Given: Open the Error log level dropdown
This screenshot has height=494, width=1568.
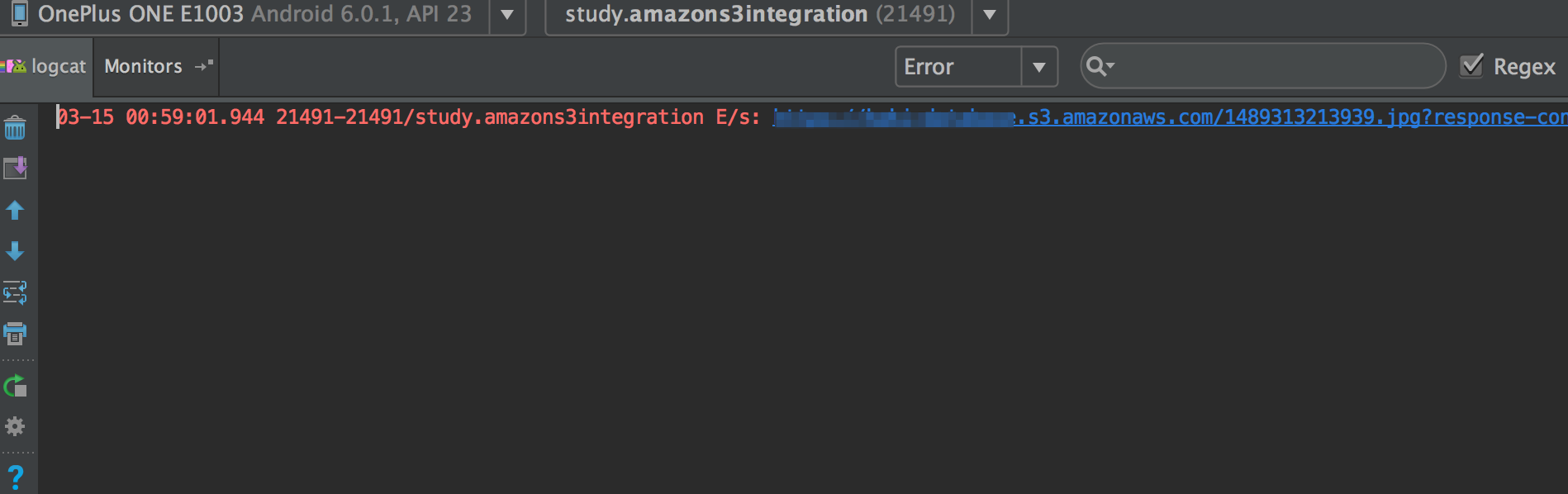Looking at the screenshot, I should tap(976, 67).
